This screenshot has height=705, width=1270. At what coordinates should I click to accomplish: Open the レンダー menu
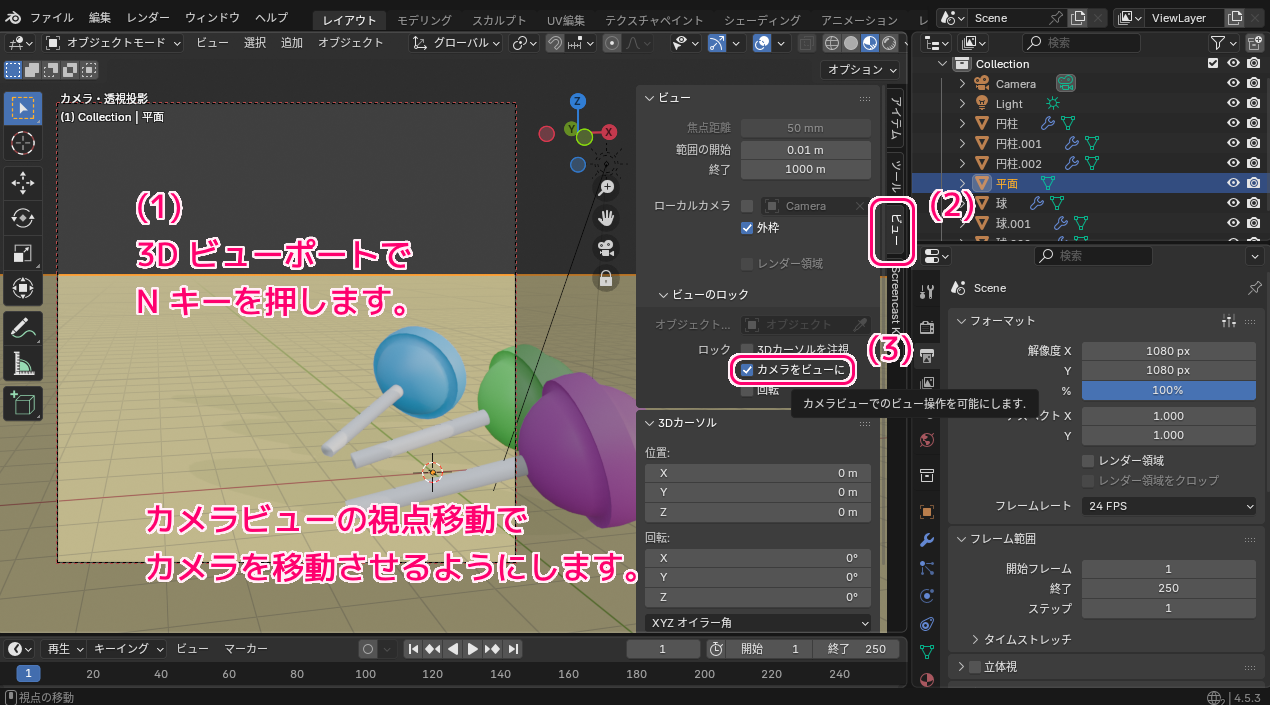[148, 18]
